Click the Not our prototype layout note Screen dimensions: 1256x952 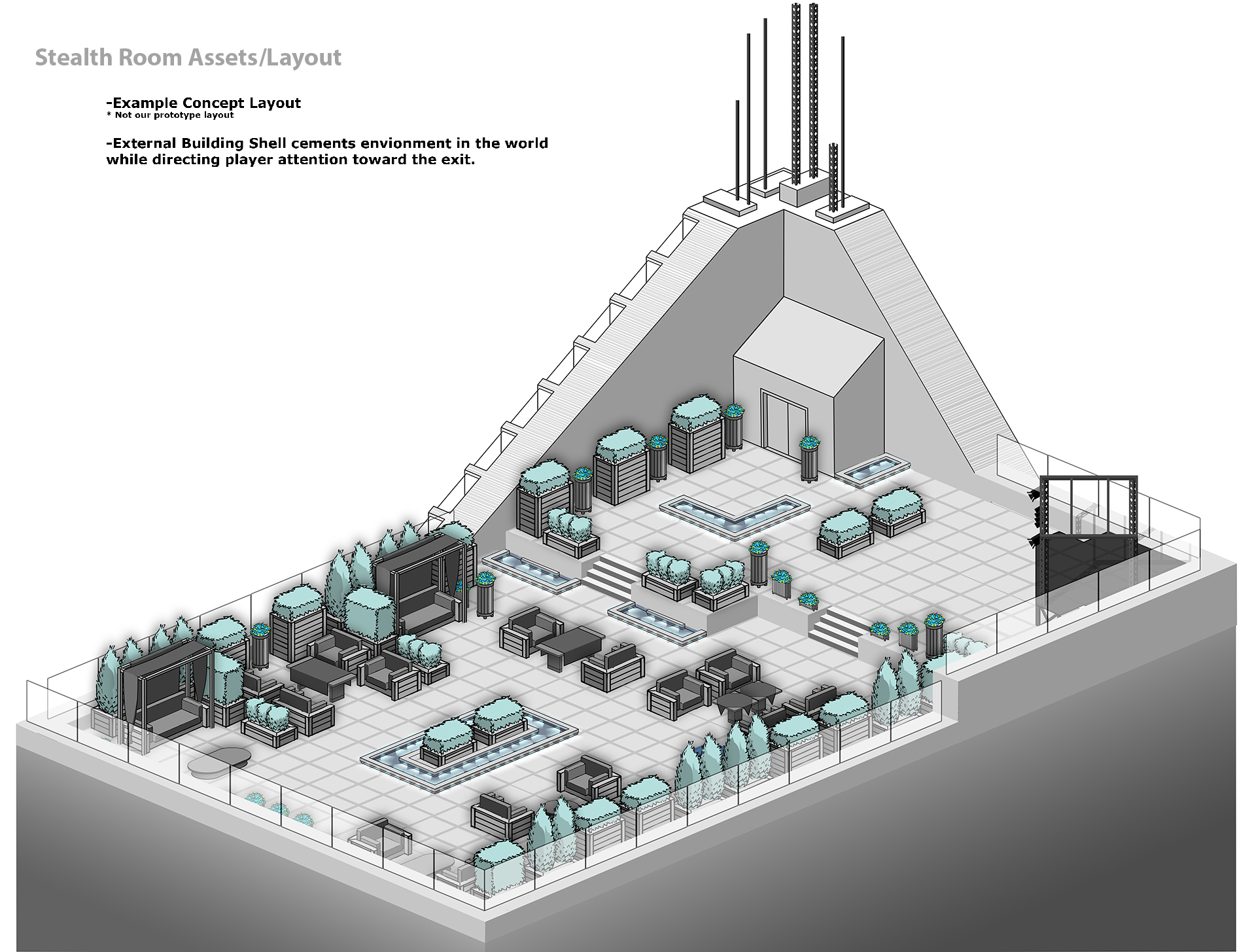(x=170, y=115)
